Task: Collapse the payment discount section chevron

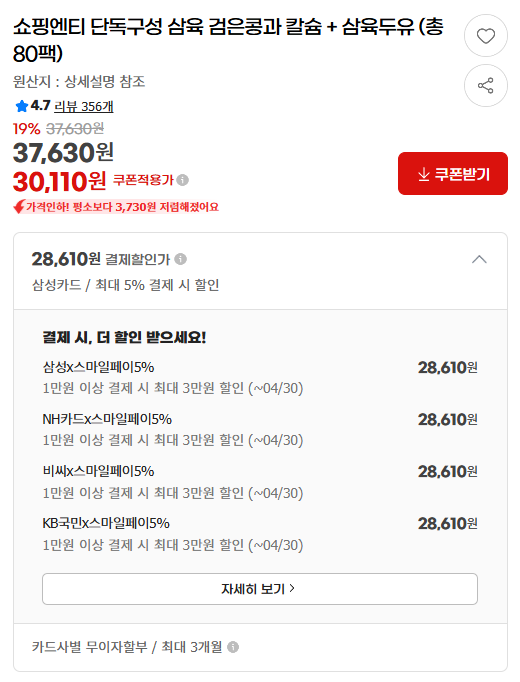Action: point(479,260)
